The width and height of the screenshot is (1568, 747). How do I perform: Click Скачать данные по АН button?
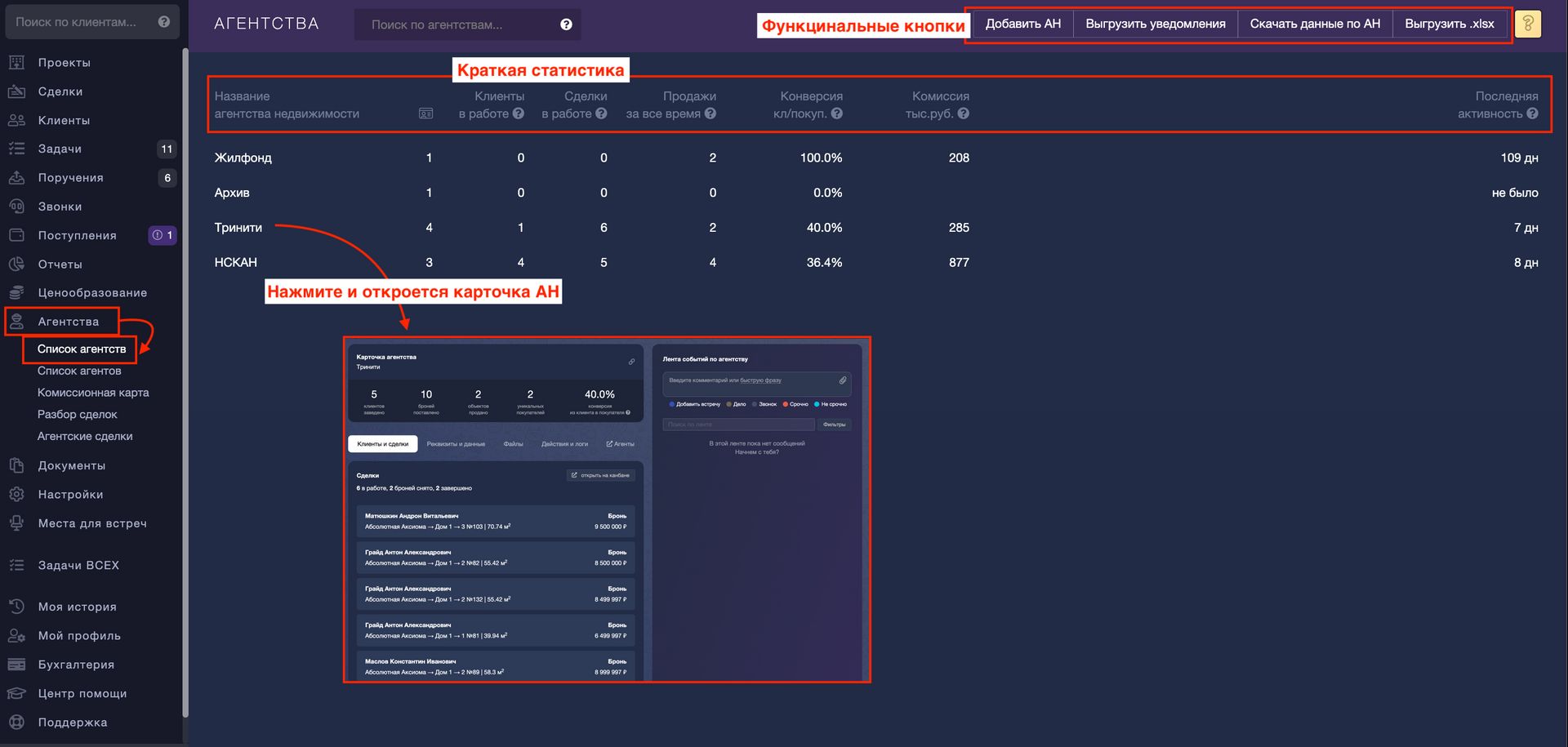coord(1314,24)
